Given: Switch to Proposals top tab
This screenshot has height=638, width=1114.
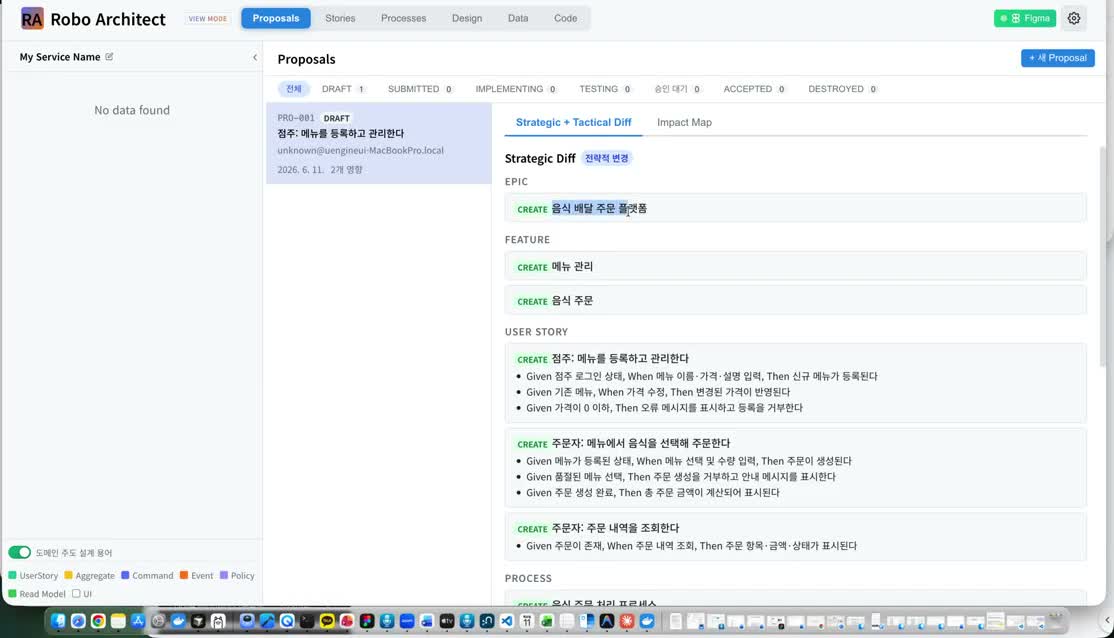Looking at the screenshot, I should point(276,18).
